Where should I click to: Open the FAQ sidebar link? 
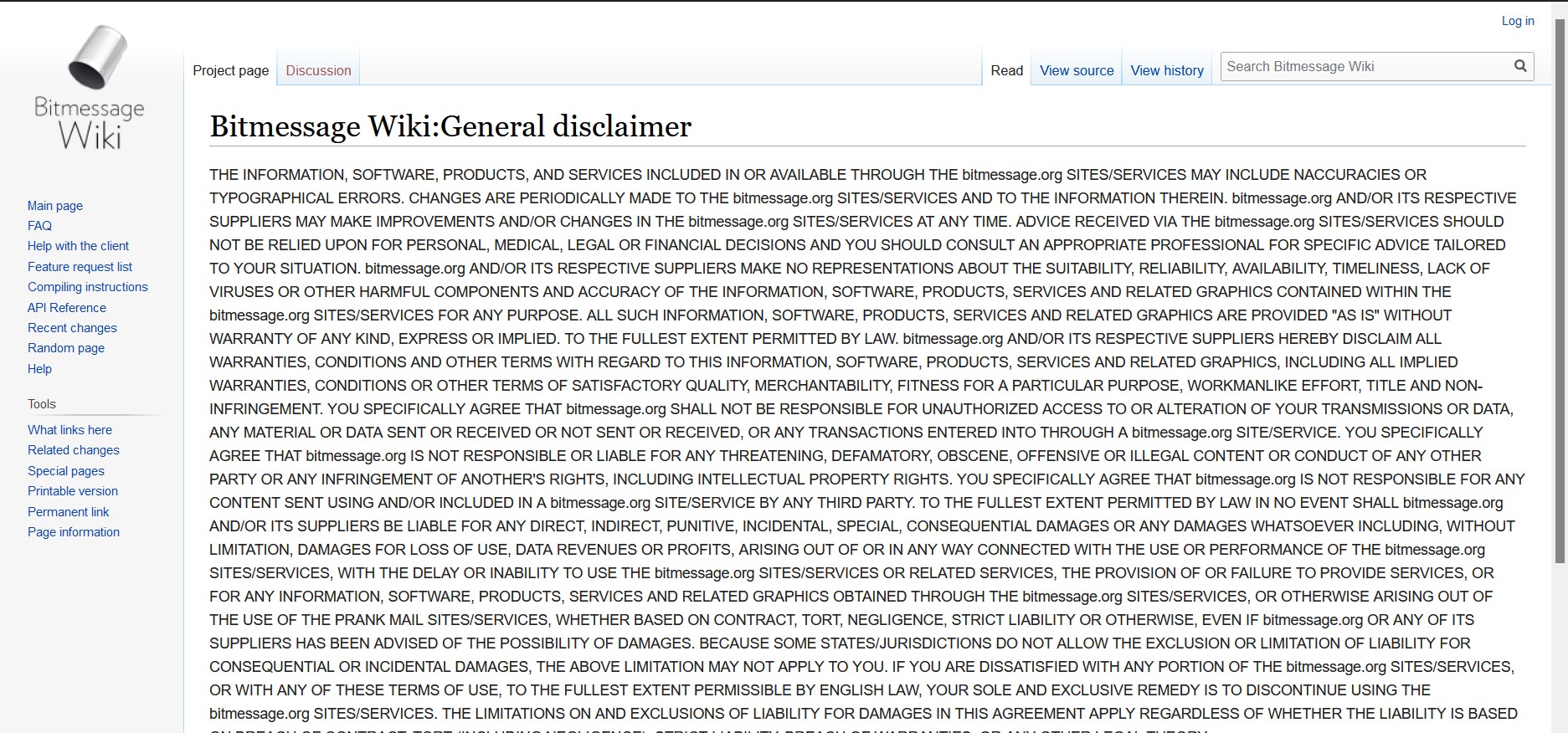39,226
